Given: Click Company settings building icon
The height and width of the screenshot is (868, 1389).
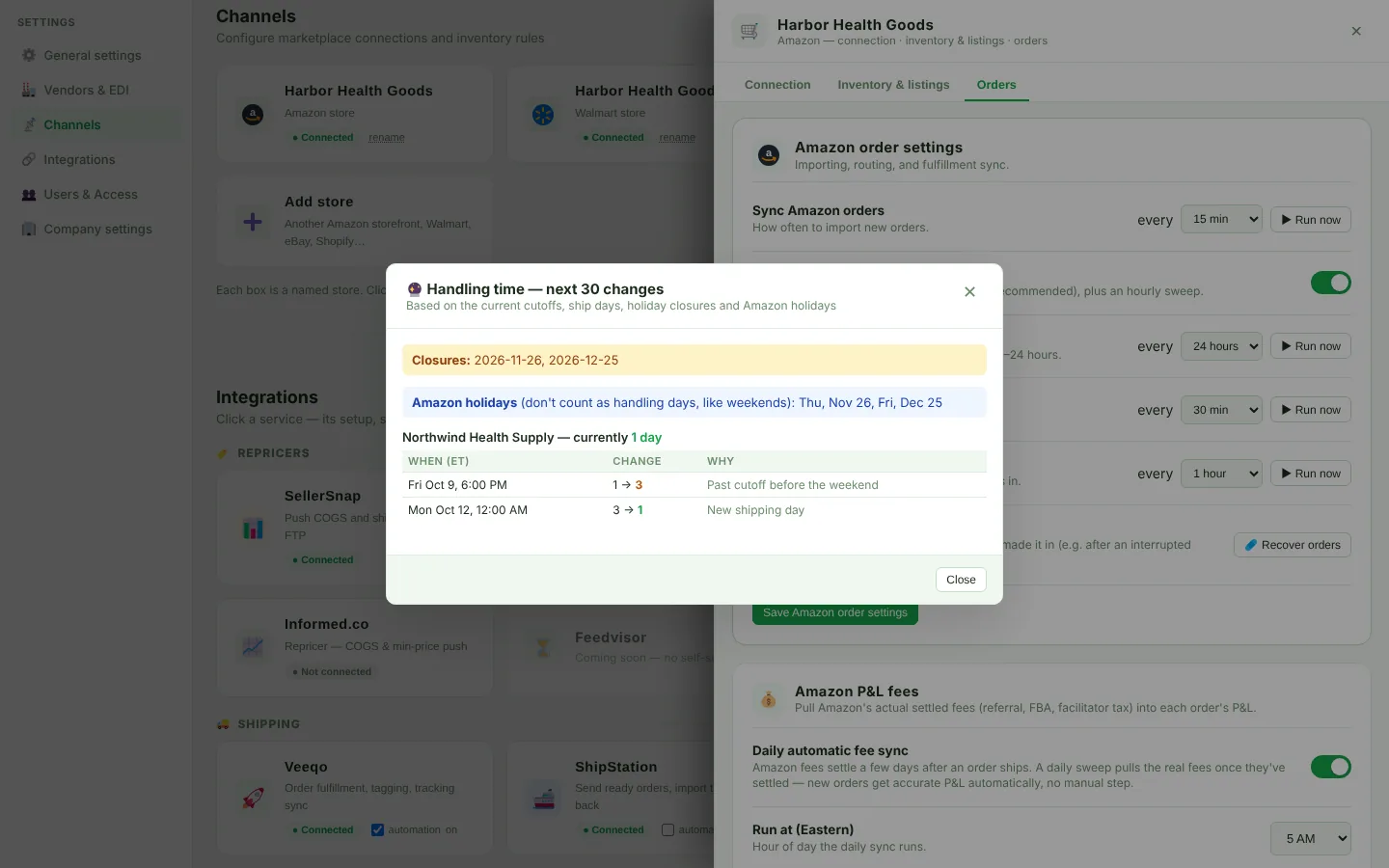Looking at the screenshot, I should (x=29, y=229).
